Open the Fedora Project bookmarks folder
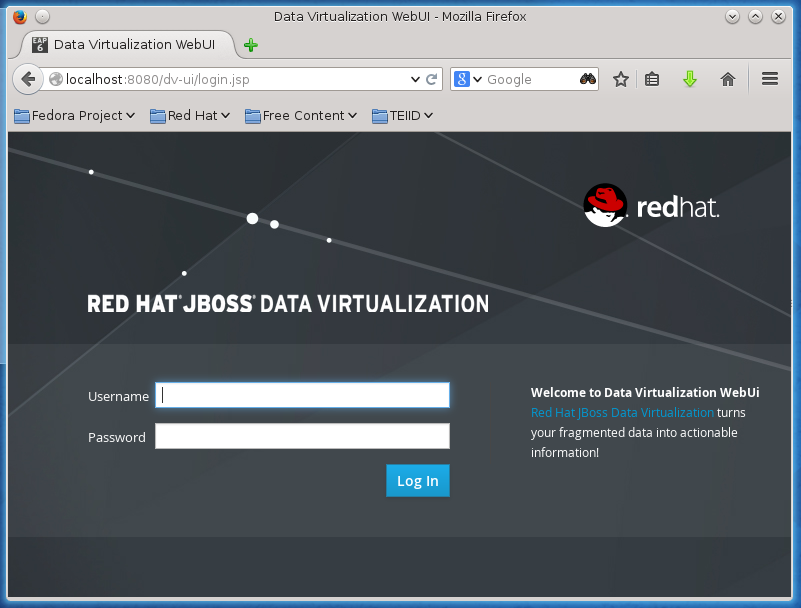The height and width of the screenshot is (608, 801). coord(75,116)
